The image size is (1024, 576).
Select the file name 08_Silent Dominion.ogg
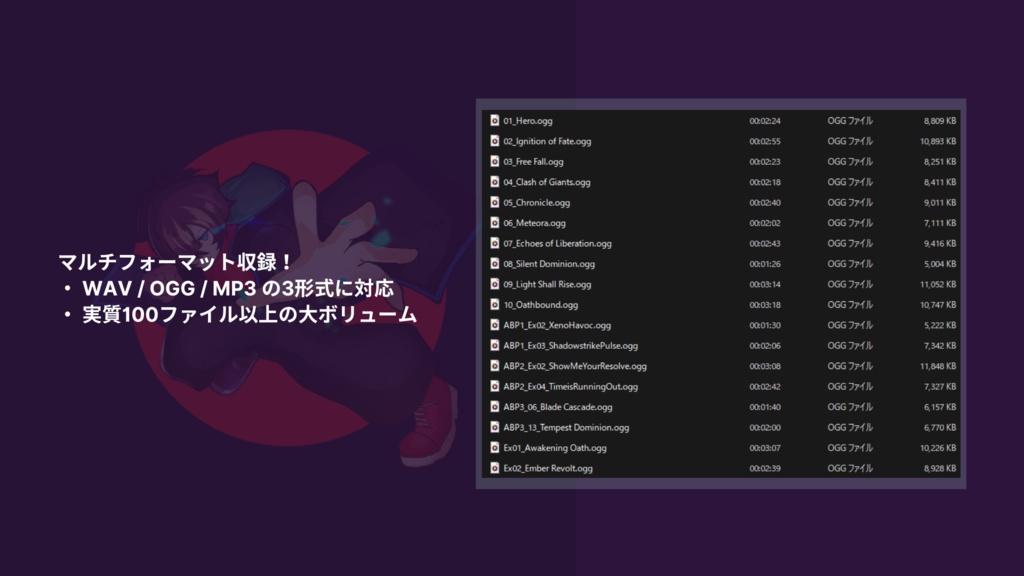(549, 264)
